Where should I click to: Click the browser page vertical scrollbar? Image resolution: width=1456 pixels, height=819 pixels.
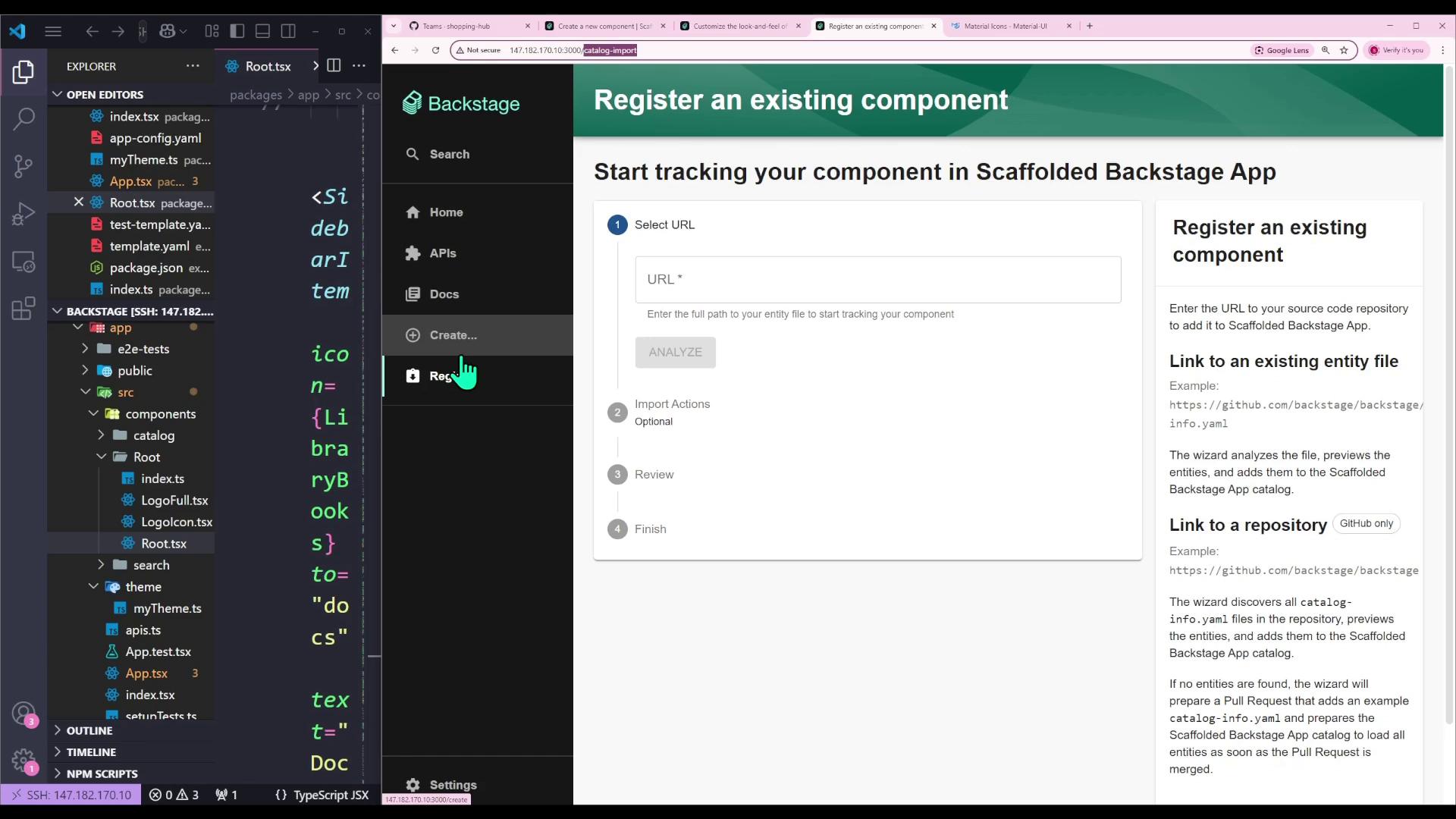[1450, 394]
